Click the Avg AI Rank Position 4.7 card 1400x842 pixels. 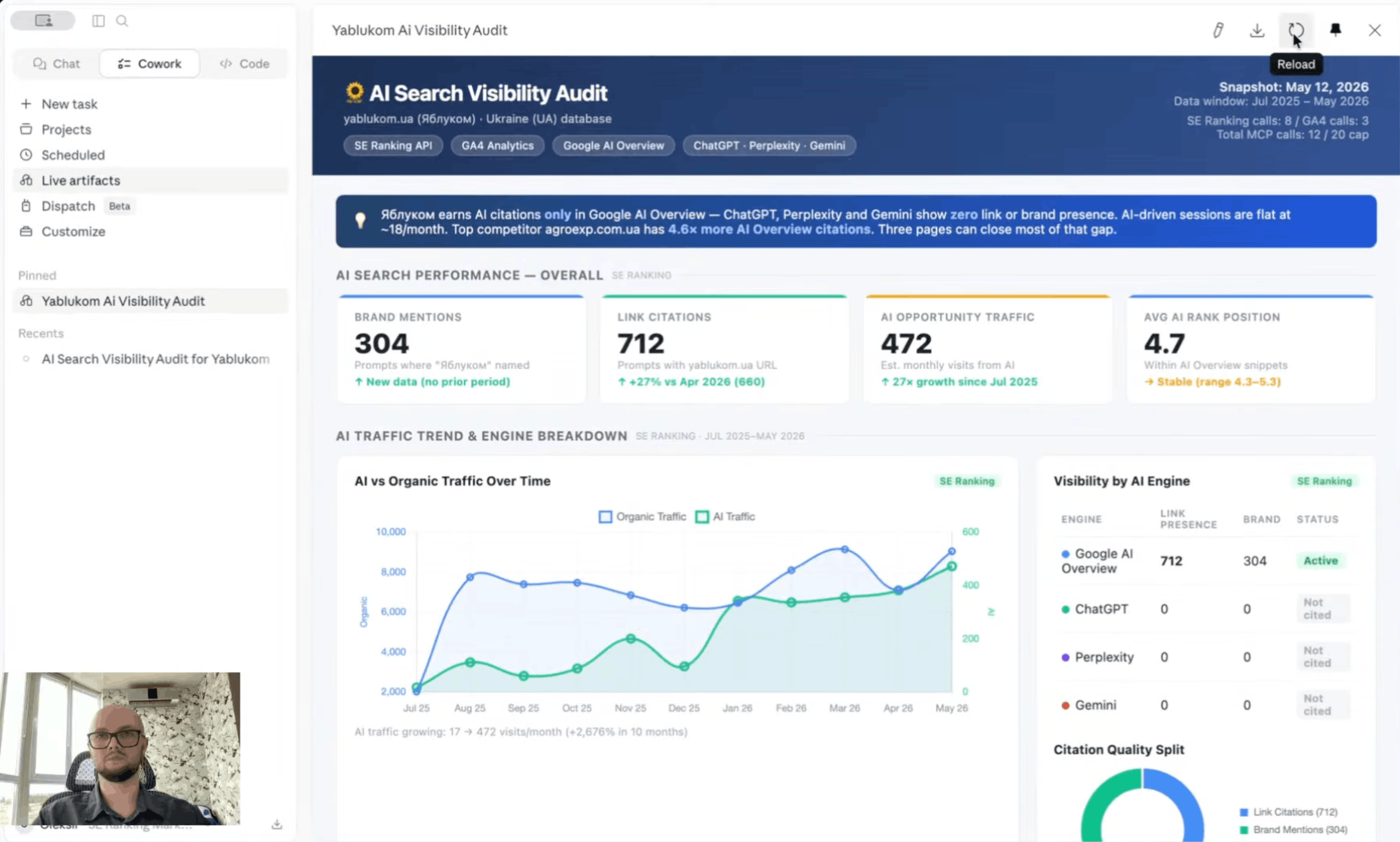(1251, 349)
